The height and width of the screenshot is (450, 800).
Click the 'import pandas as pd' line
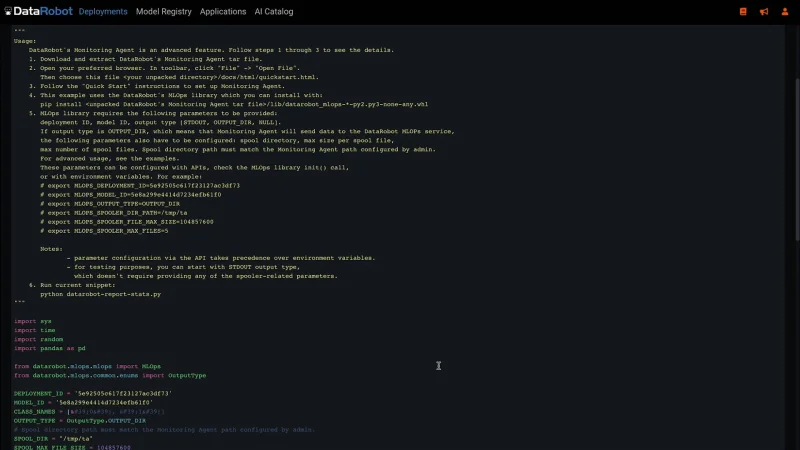pos(50,348)
